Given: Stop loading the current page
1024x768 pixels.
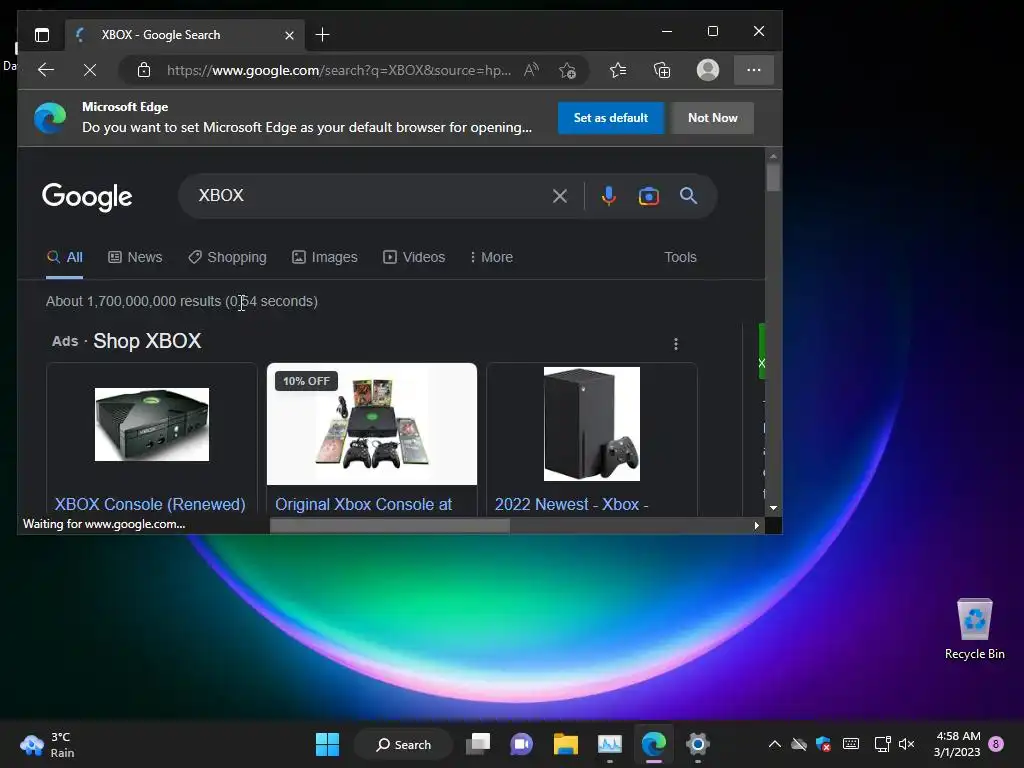Looking at the screenshot, I should [90, 70].
